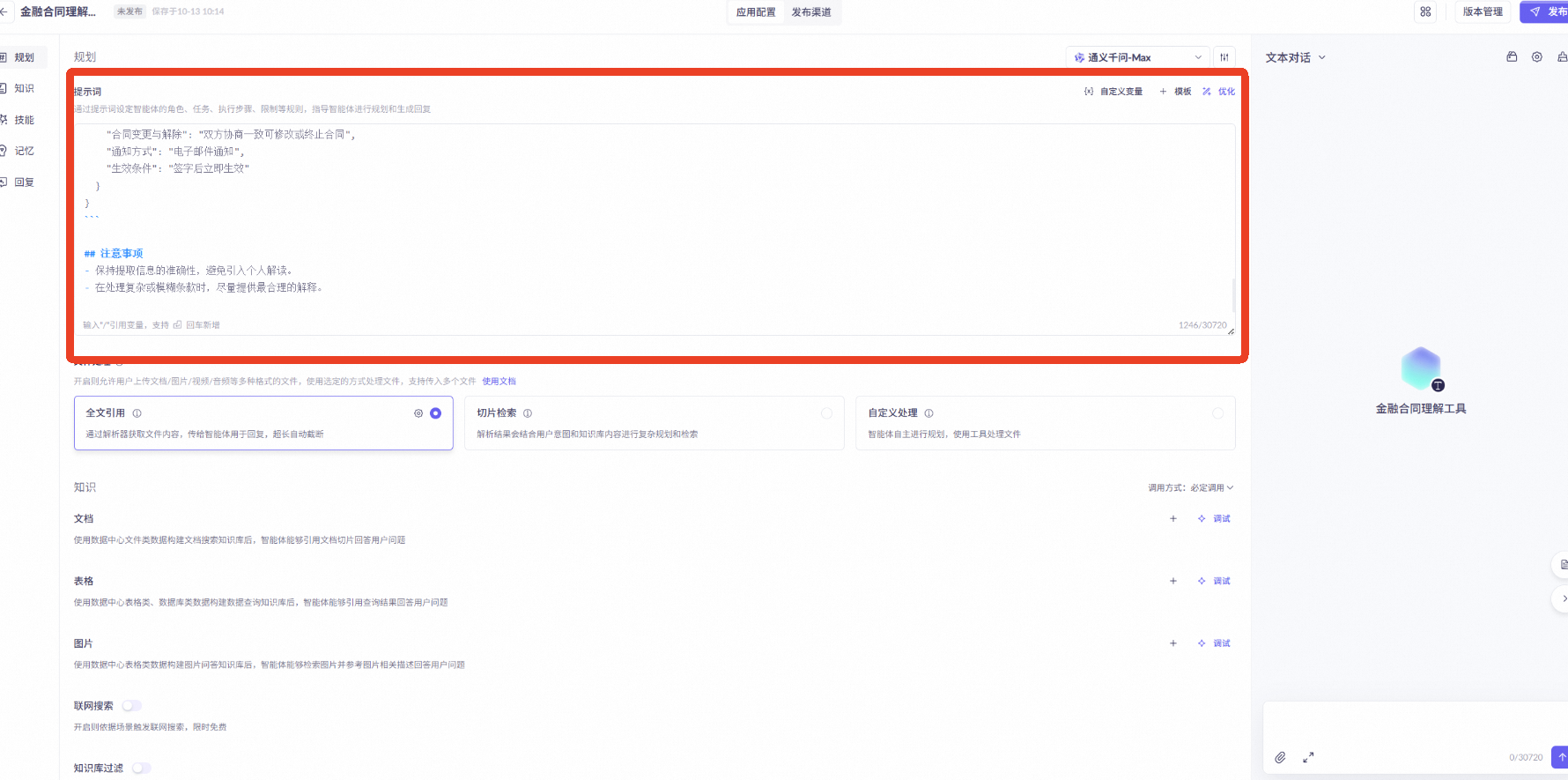Open chat panel settings gear icon
The width and height of the screenshot is (1568, 780).
[x=1537, y=57]
